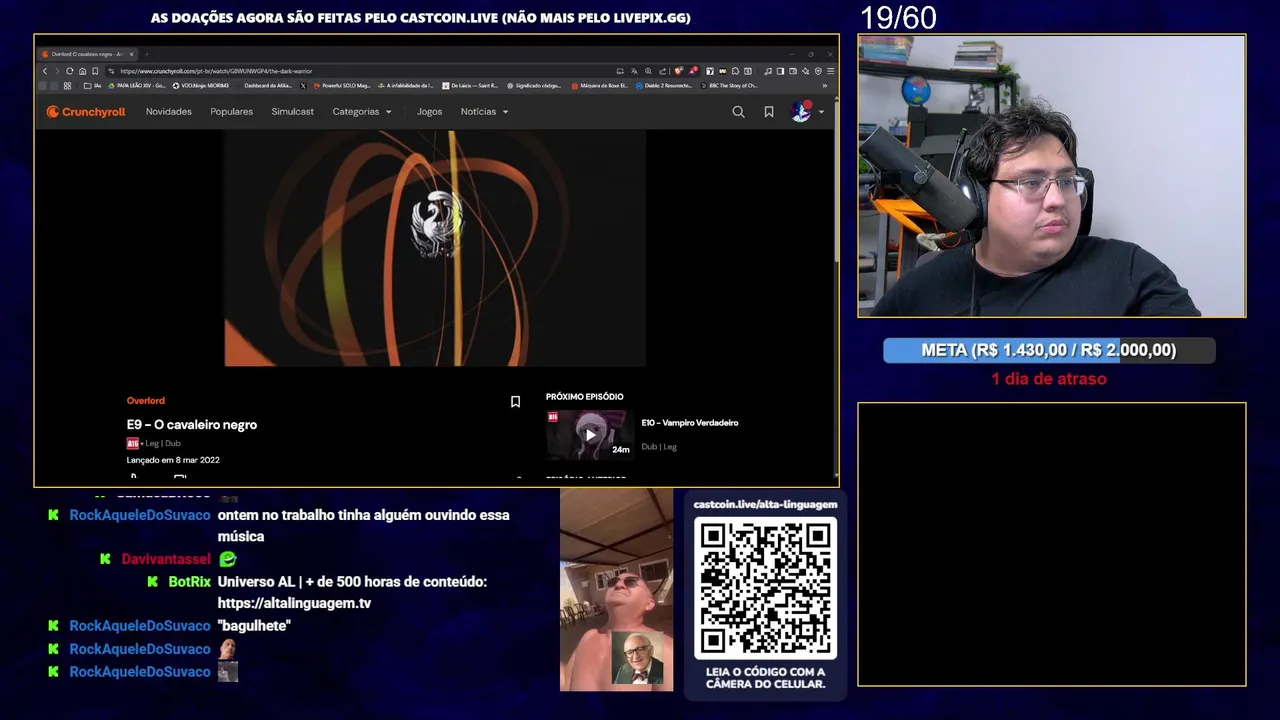Click the "bagulhete" chat message
Viewport: 1280px width, 720px height.
click(254, 625)
